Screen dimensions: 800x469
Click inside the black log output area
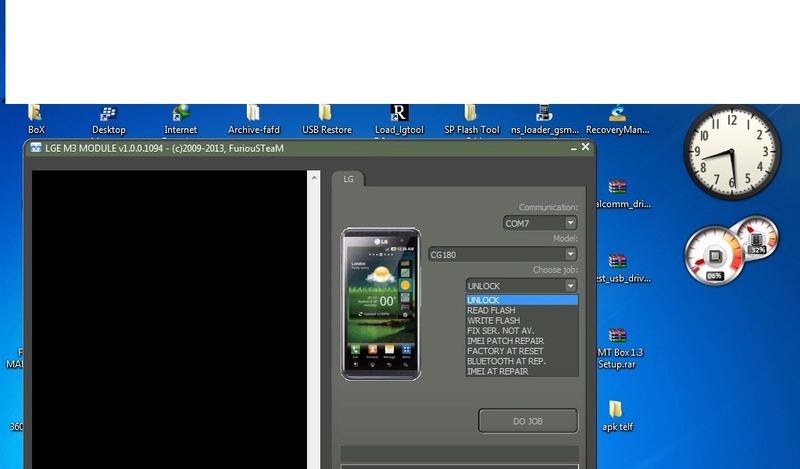pyautogui.click(x=169, y=319)
